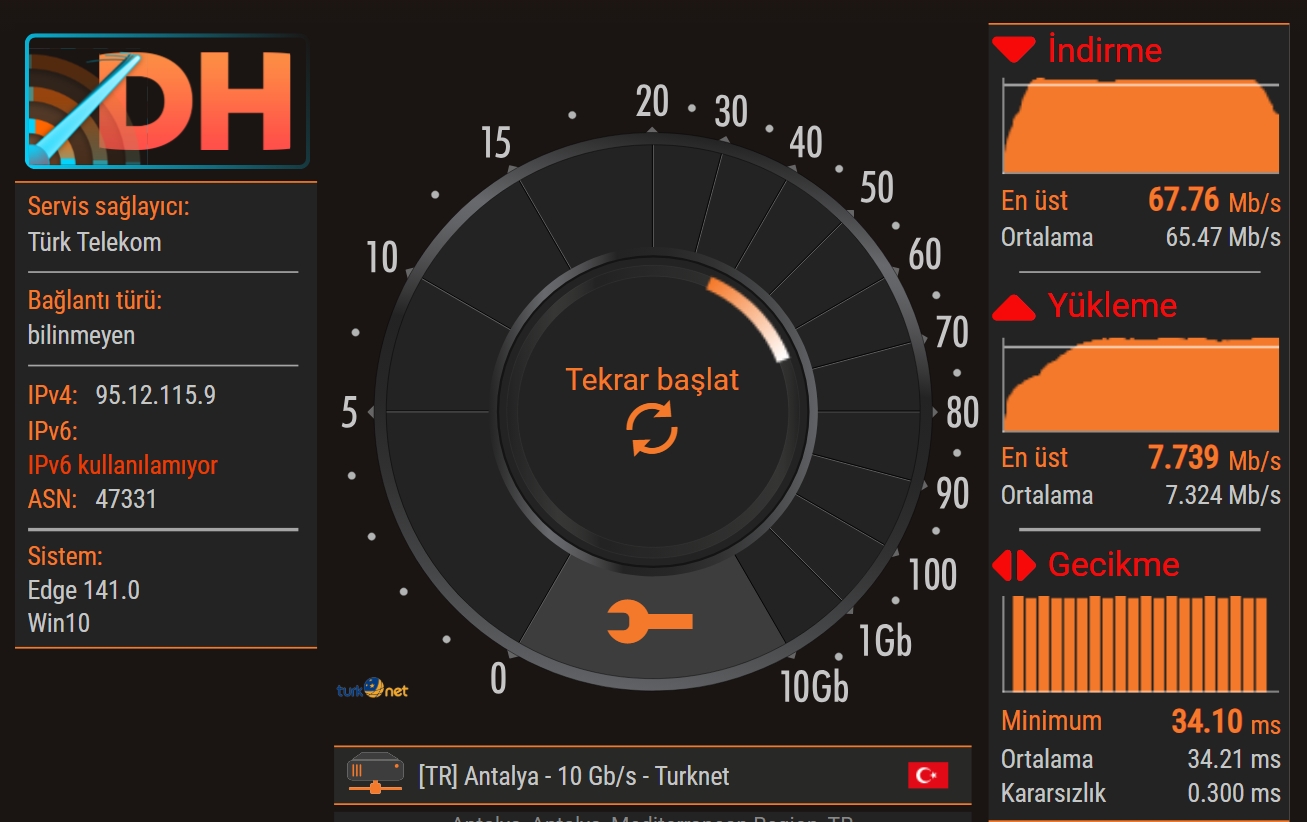This screenshot has height=822, width=1307.
Task: Open settings via the orange wrench icon
Action: [650, 622]
